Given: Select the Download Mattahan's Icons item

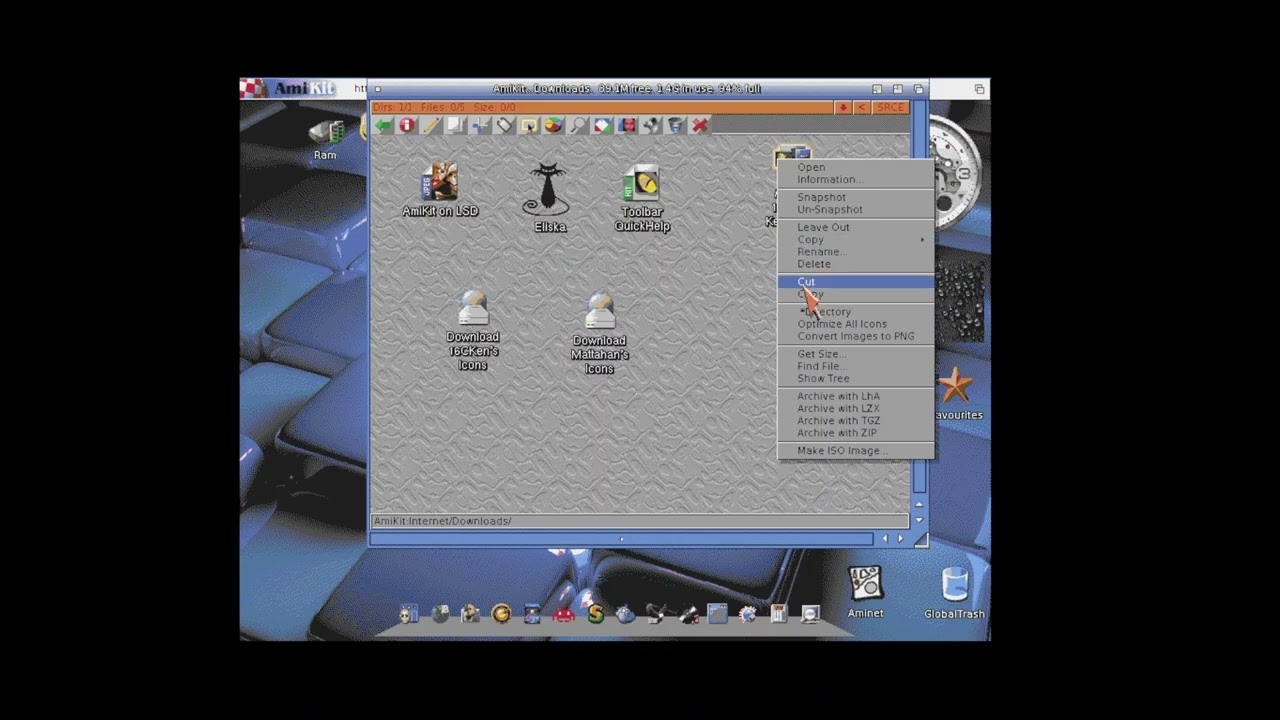Looking at the screenshot, I should 600,334.
